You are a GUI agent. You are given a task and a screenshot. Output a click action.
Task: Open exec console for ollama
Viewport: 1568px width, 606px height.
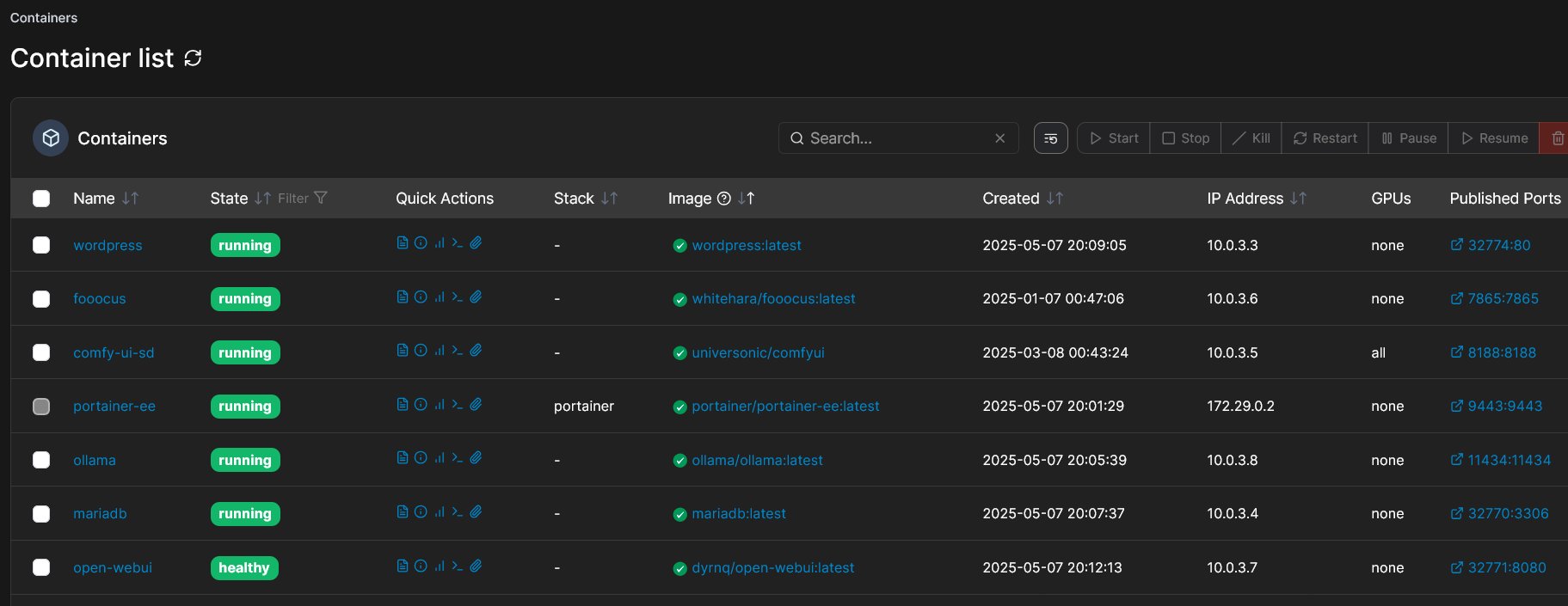click(x=458, y=458)
